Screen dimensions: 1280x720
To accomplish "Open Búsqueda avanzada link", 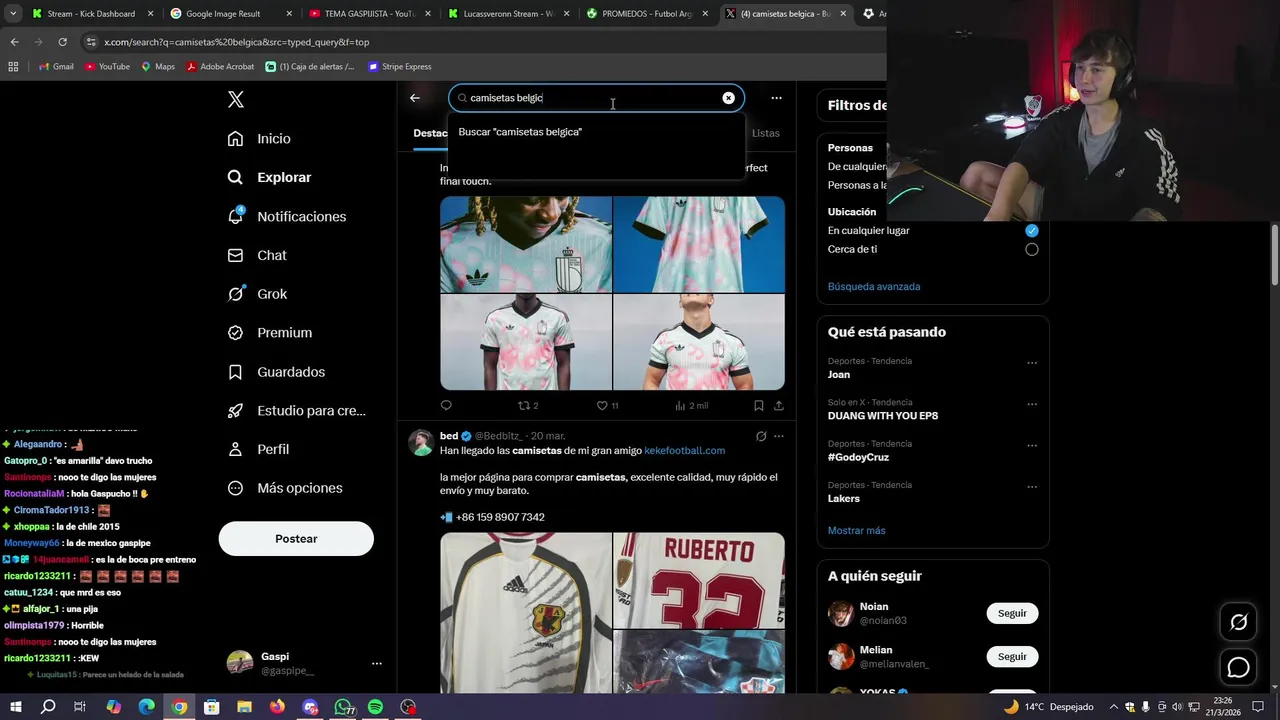I will (874, 287).
